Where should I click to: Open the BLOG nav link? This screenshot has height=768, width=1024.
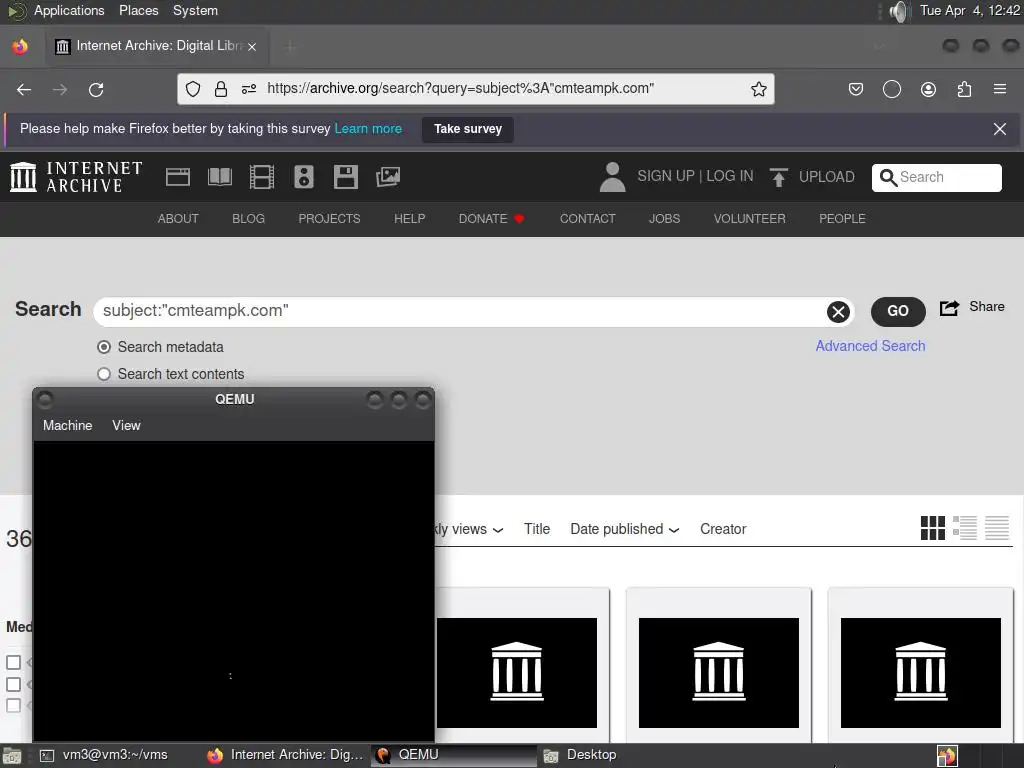coord(248,219)
